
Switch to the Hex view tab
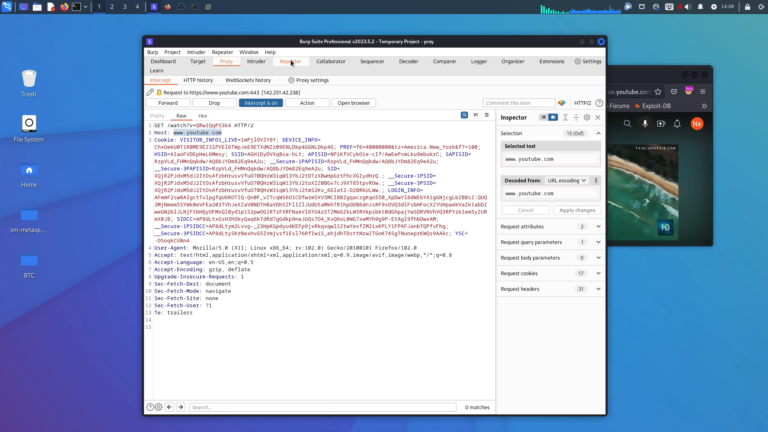[202, 116]
